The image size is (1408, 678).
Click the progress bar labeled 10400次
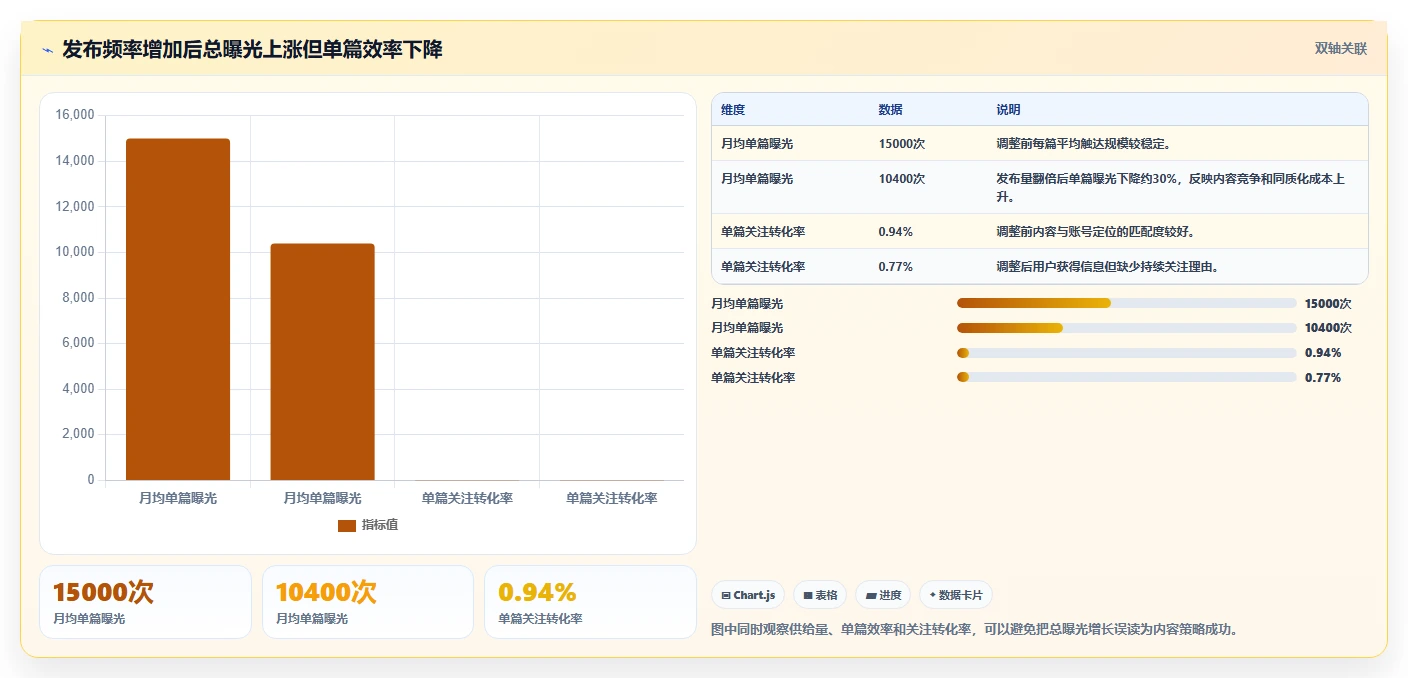(1126, 328)
